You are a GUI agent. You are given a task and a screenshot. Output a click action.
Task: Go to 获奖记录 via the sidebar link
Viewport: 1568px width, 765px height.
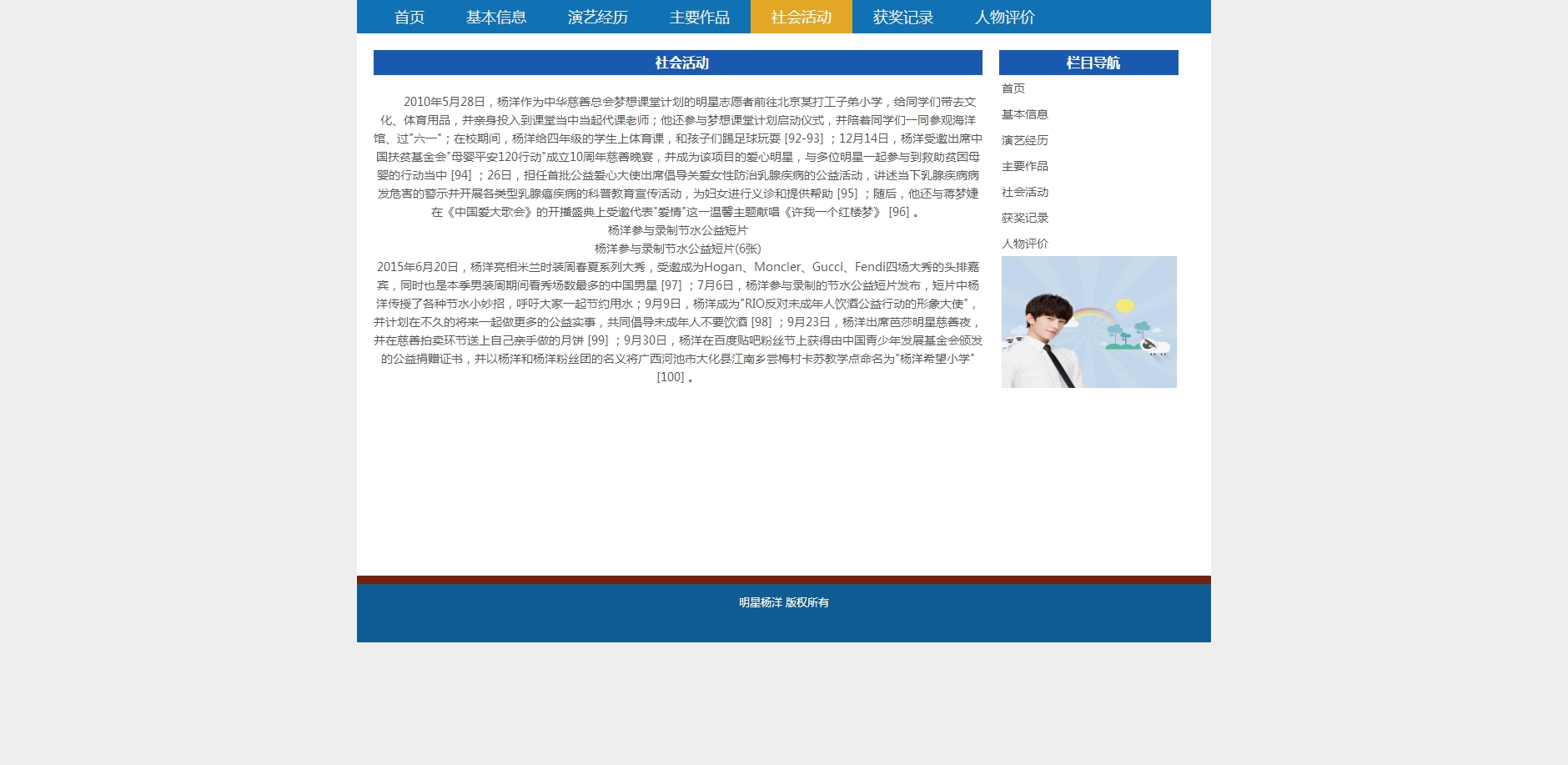(1024, 218)
